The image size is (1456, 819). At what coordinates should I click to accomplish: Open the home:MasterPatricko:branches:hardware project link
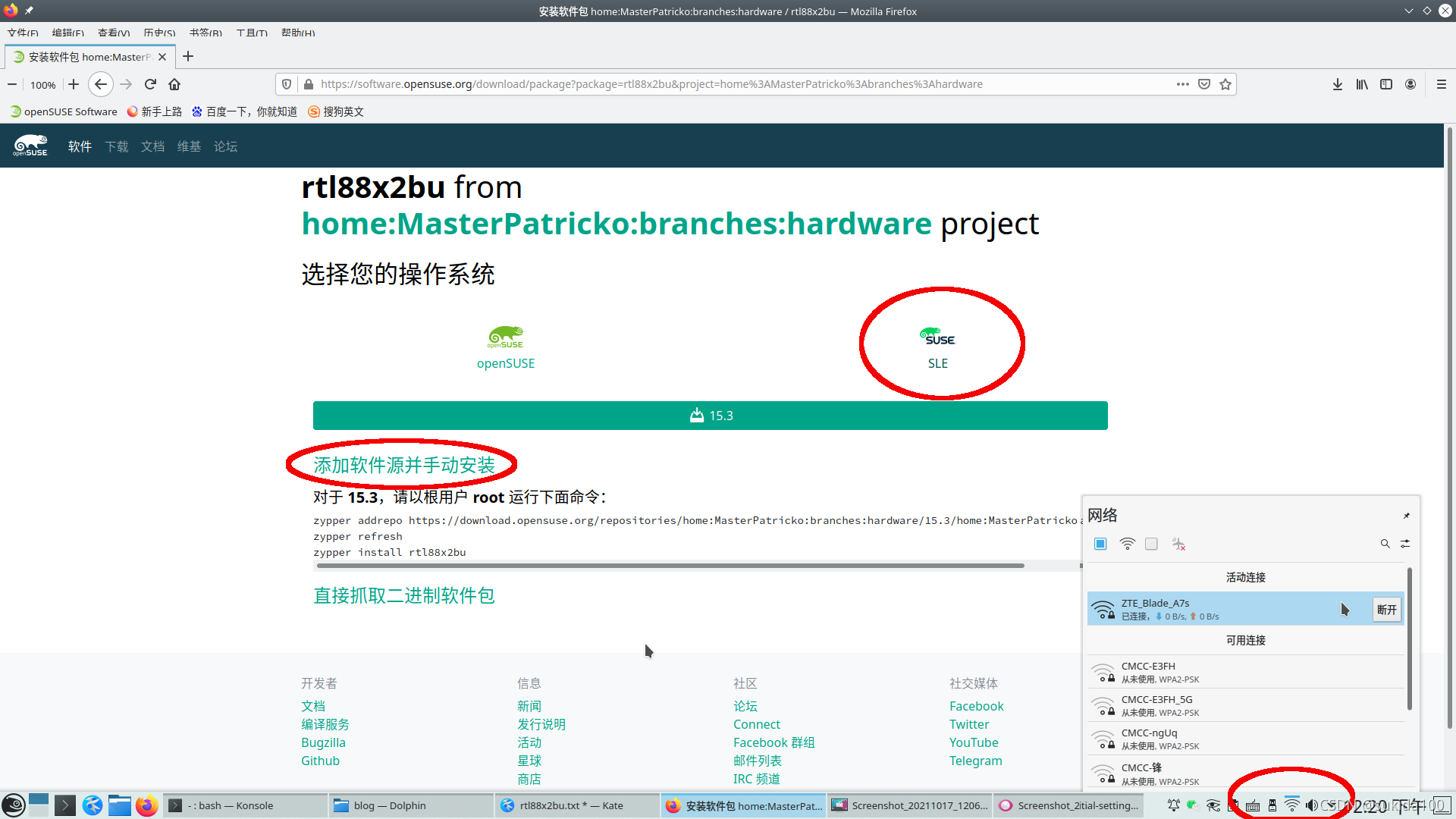[x=617, y=224]
